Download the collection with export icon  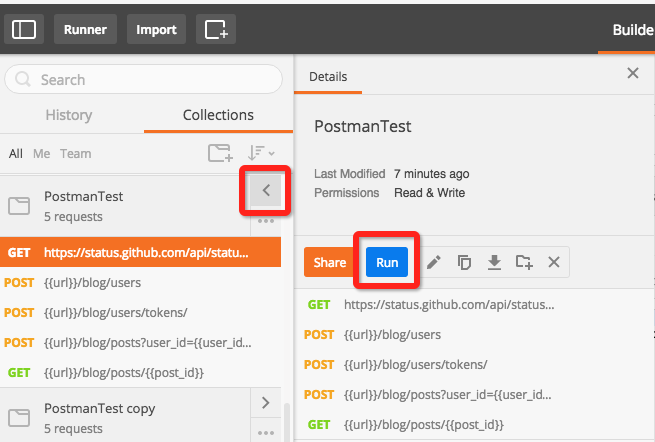pyautogui.click(x=493, y=262)
